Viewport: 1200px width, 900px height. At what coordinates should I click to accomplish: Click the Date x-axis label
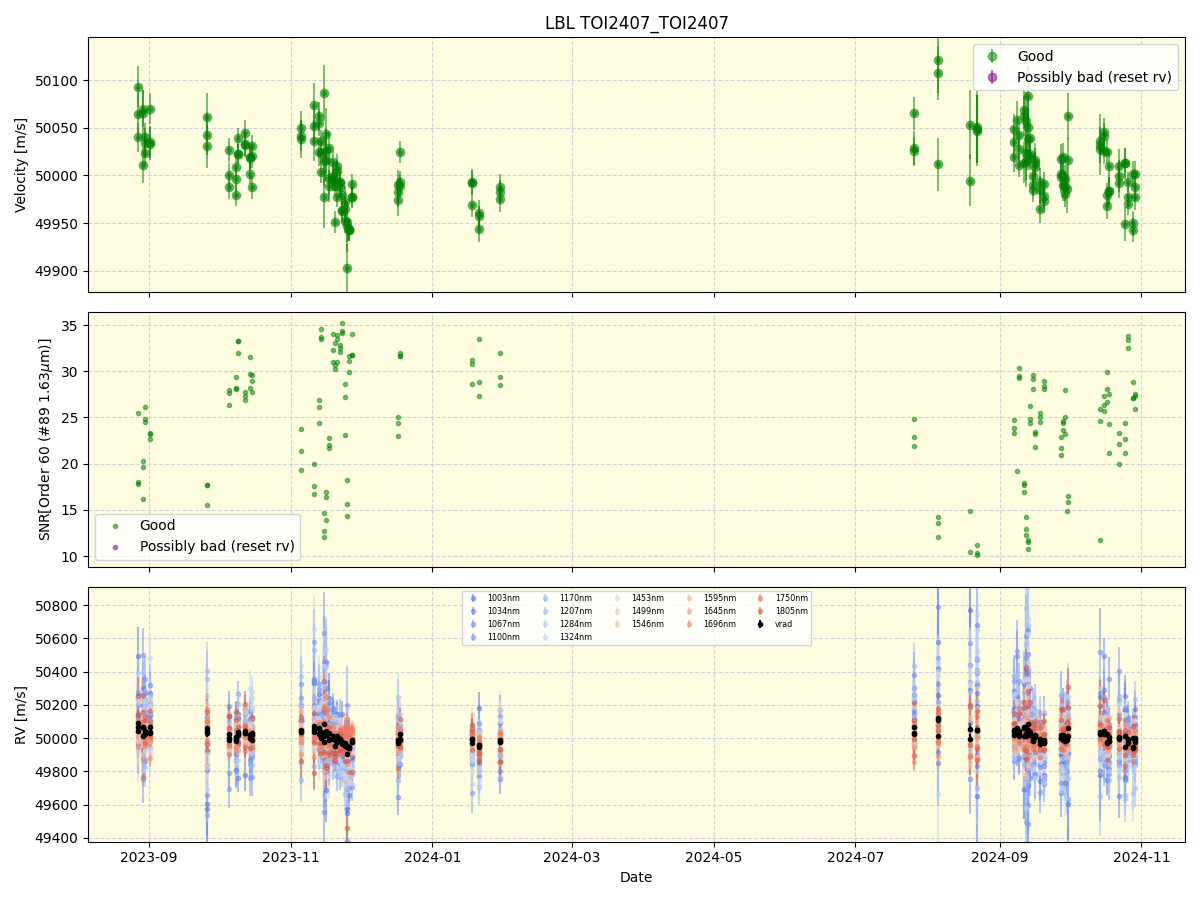(636, 877)
